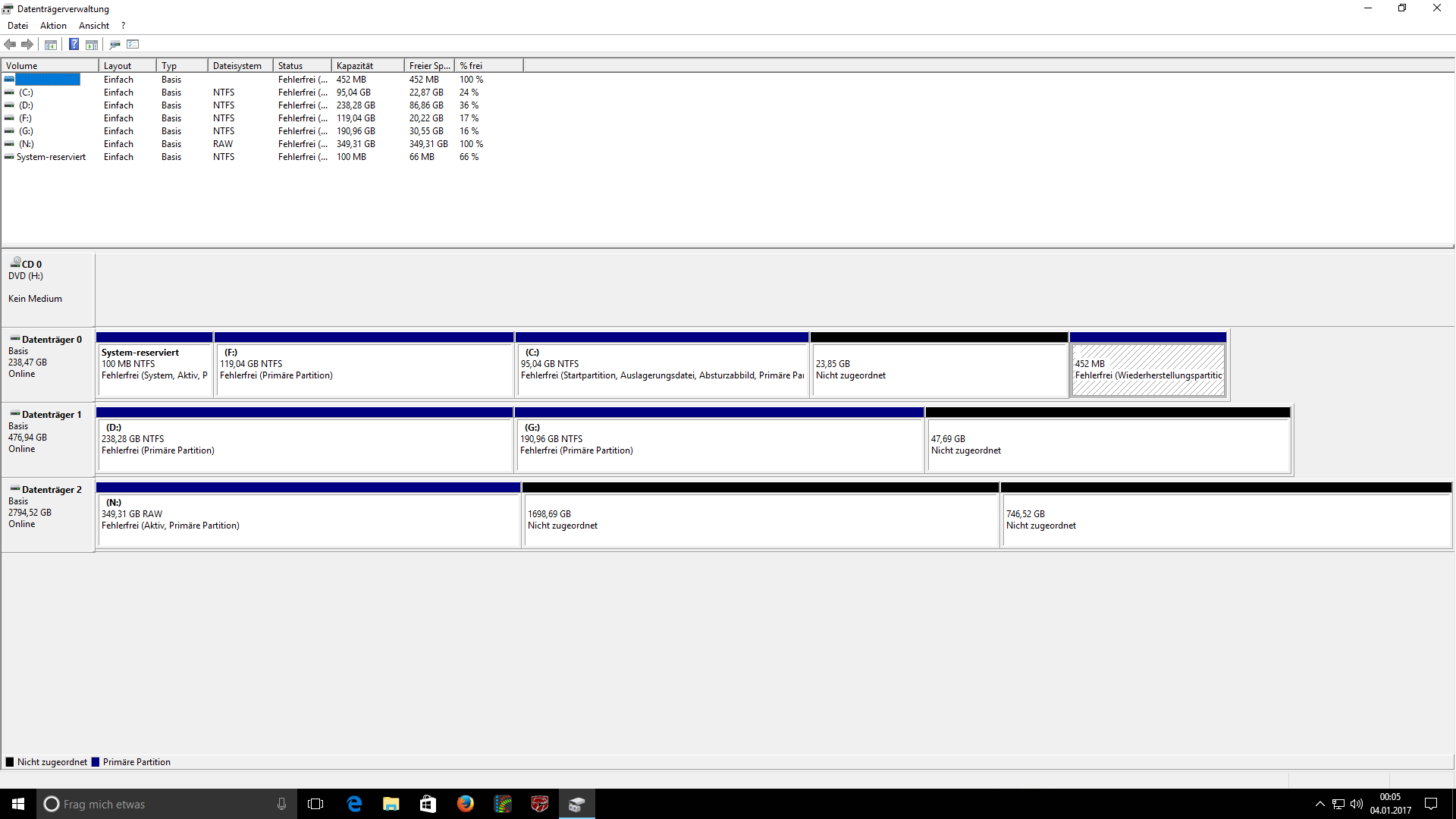Click the settings checklist toolbar icon
This screenshot has height=819, width=1456.
133,44
